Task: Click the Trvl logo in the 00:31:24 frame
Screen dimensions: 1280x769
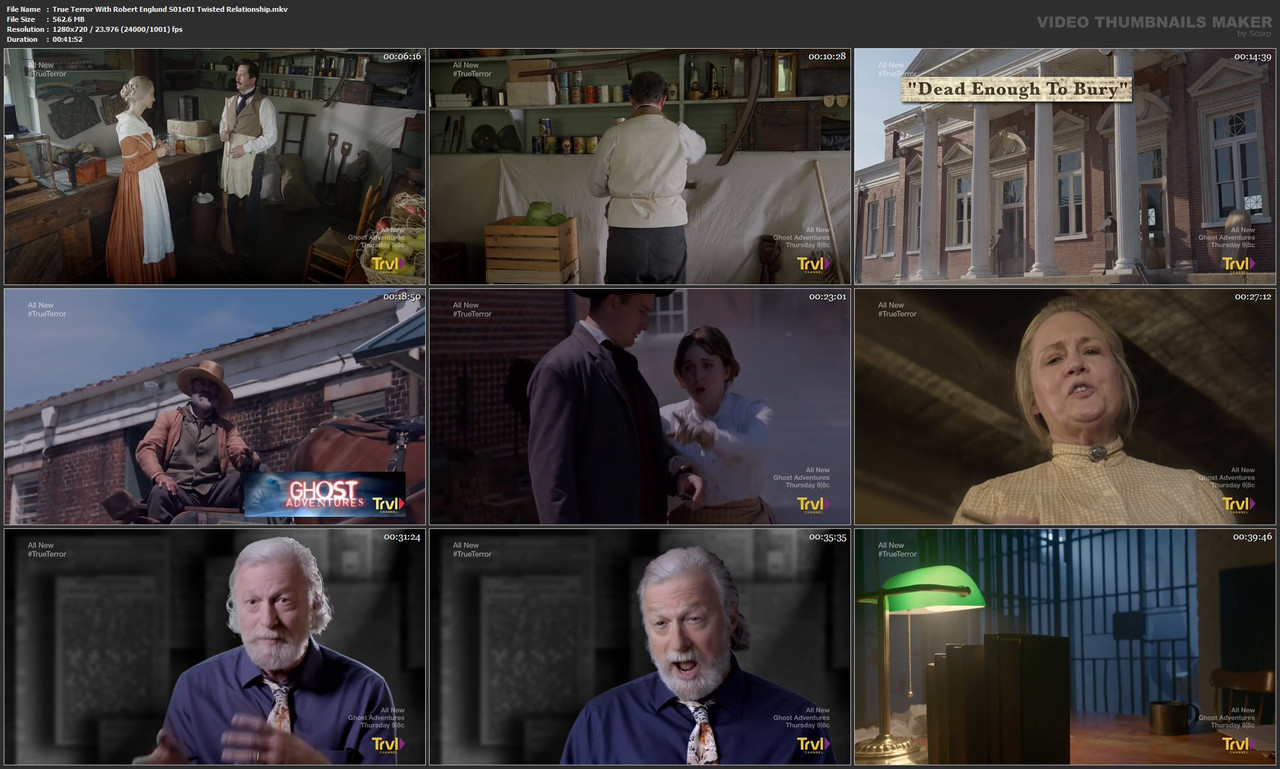Action: 388,745
